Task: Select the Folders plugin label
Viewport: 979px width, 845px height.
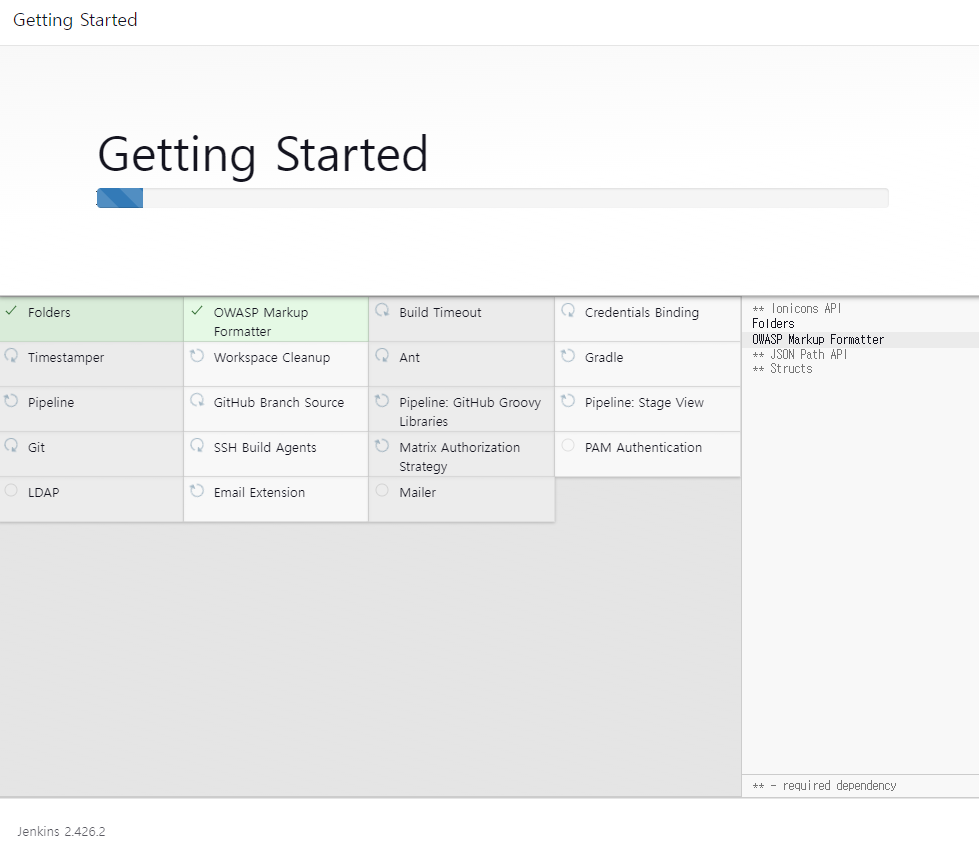Action: point(49,312)
